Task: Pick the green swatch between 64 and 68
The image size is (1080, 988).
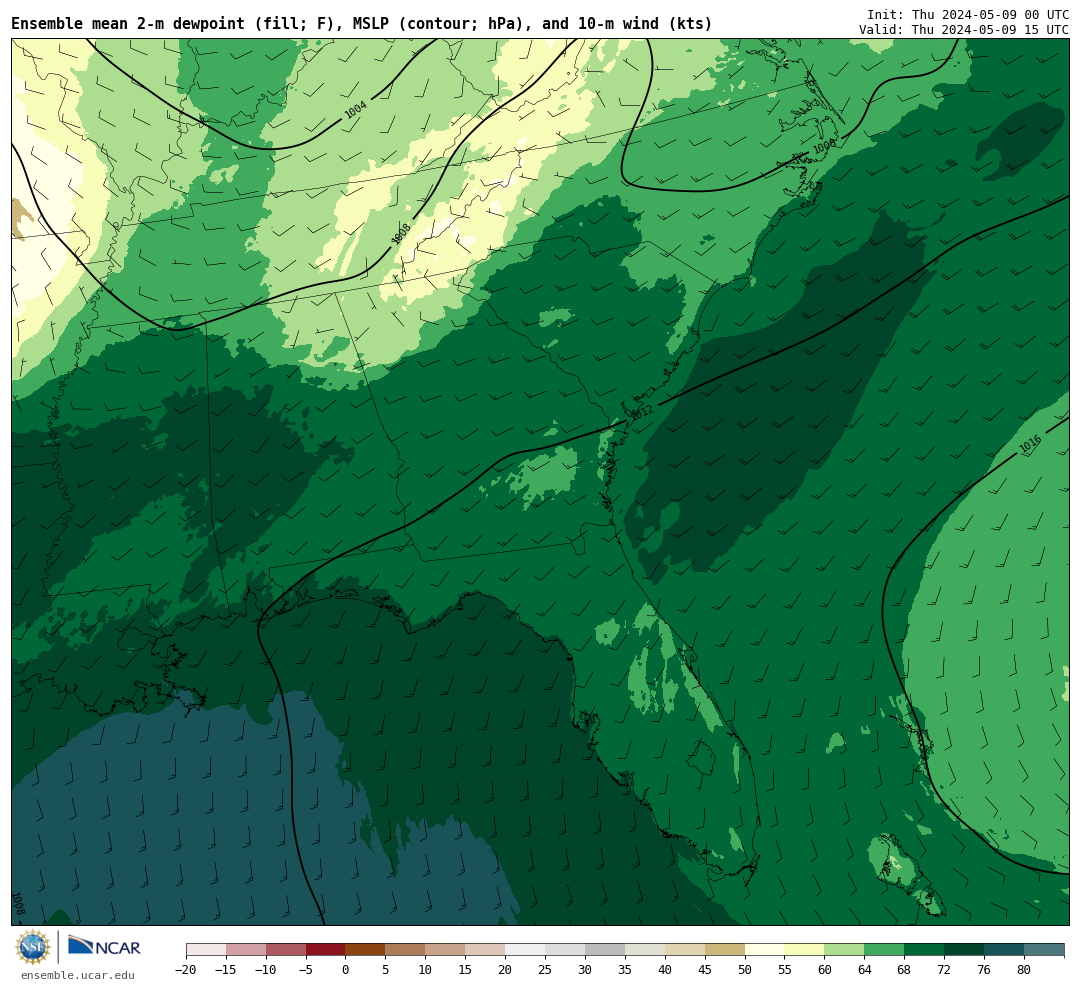Action: pyautogui.click(x=885, y=950)
